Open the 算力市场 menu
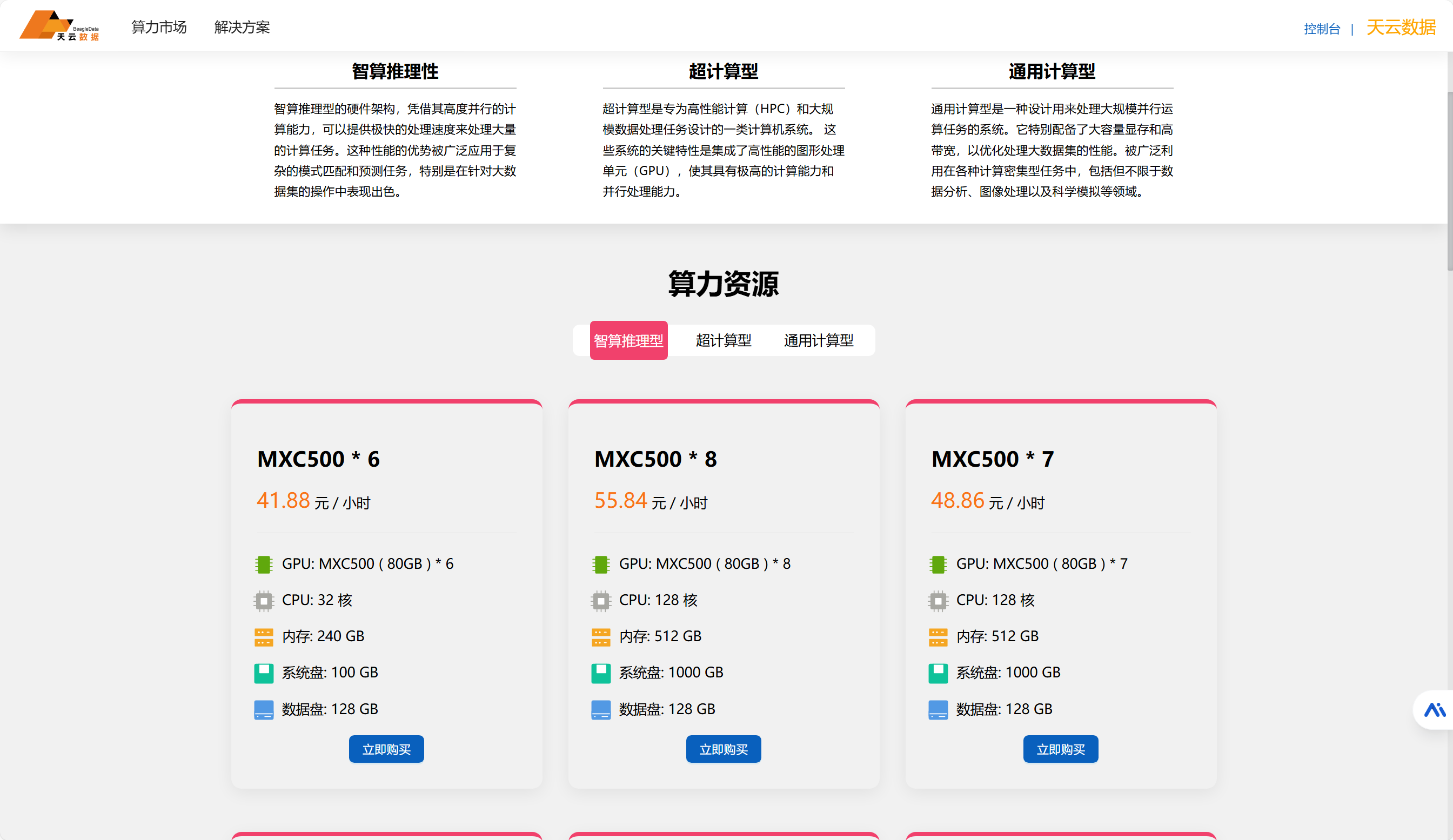This screenshot has width=1453, height=840. (158, 27)
